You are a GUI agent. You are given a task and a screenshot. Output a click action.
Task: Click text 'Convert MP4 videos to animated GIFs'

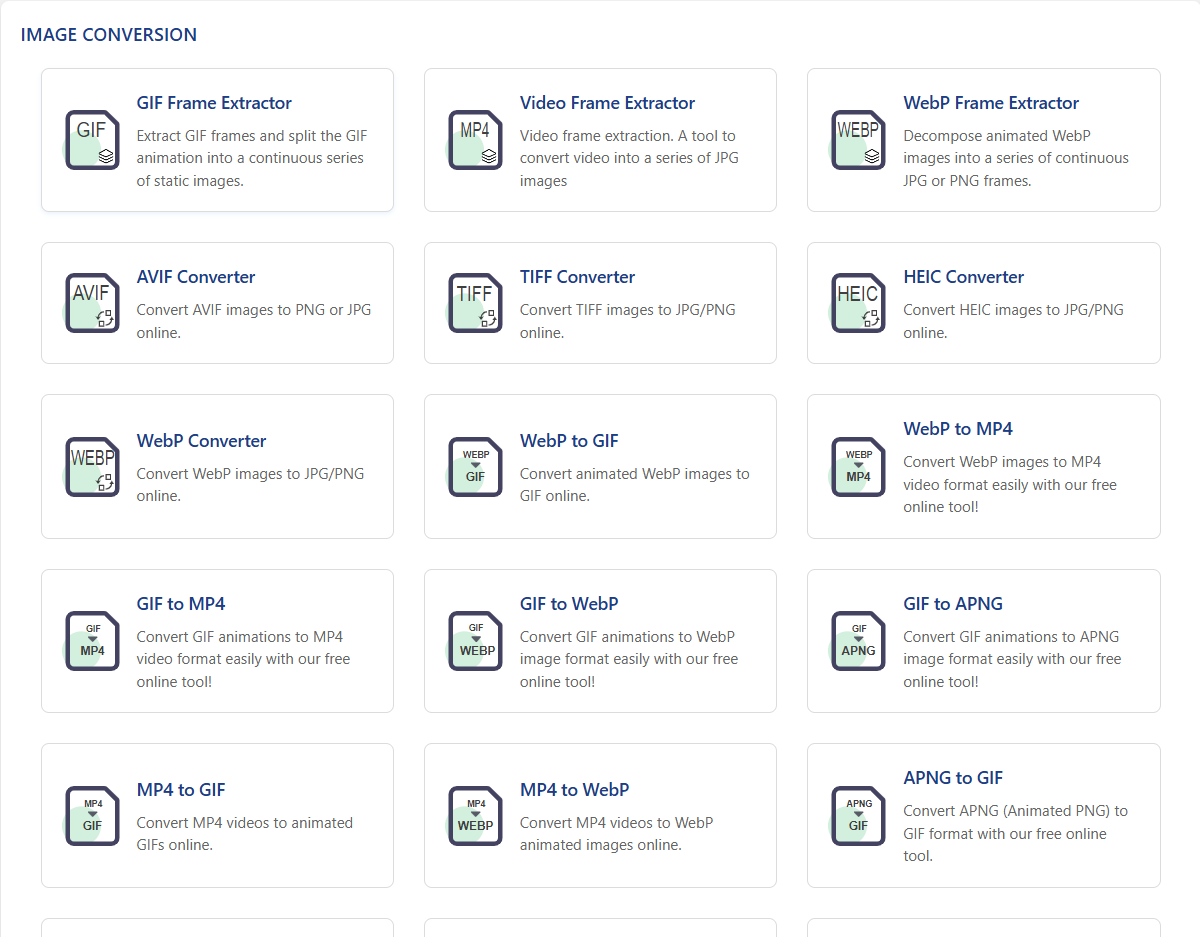click(x=245, y=834)
